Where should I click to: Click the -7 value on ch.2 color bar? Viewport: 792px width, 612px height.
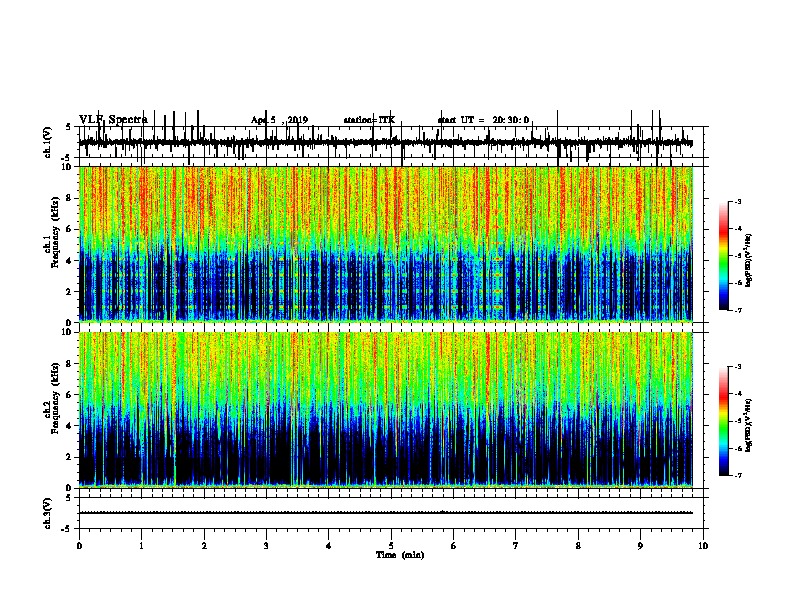(737, 475)
